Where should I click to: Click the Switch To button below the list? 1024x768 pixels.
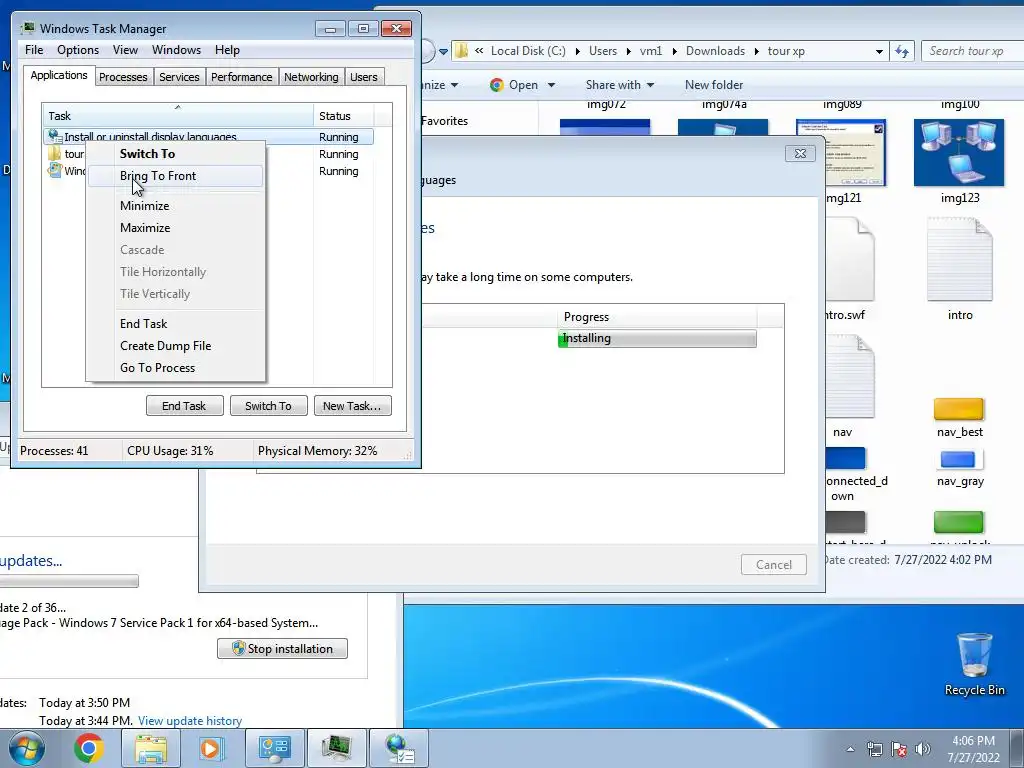[268, 406]
